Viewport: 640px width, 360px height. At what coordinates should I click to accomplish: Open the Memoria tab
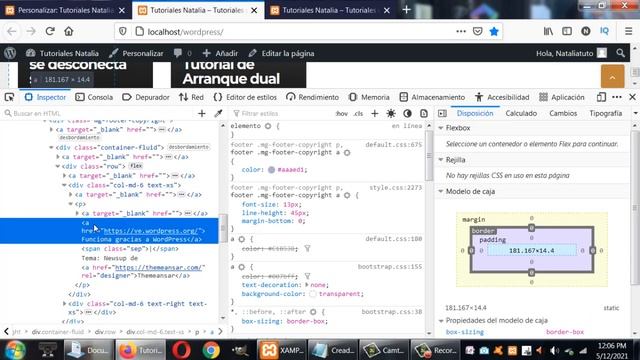click(369, 97)
